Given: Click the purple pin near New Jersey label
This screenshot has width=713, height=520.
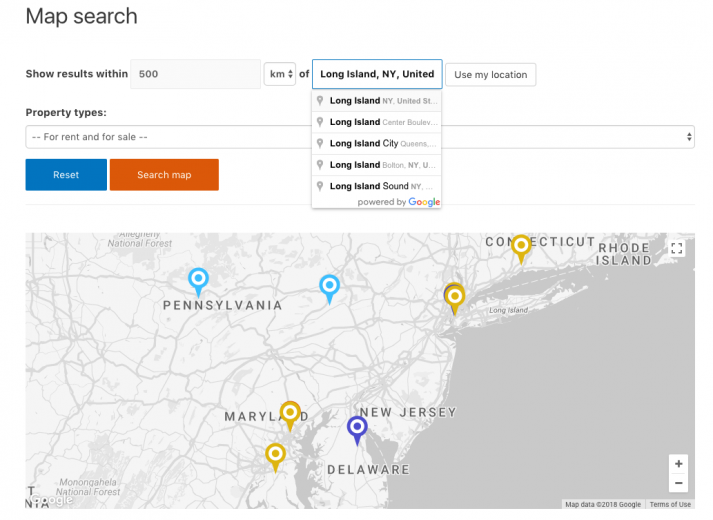Looking at the screenshot, I should 357,430.
